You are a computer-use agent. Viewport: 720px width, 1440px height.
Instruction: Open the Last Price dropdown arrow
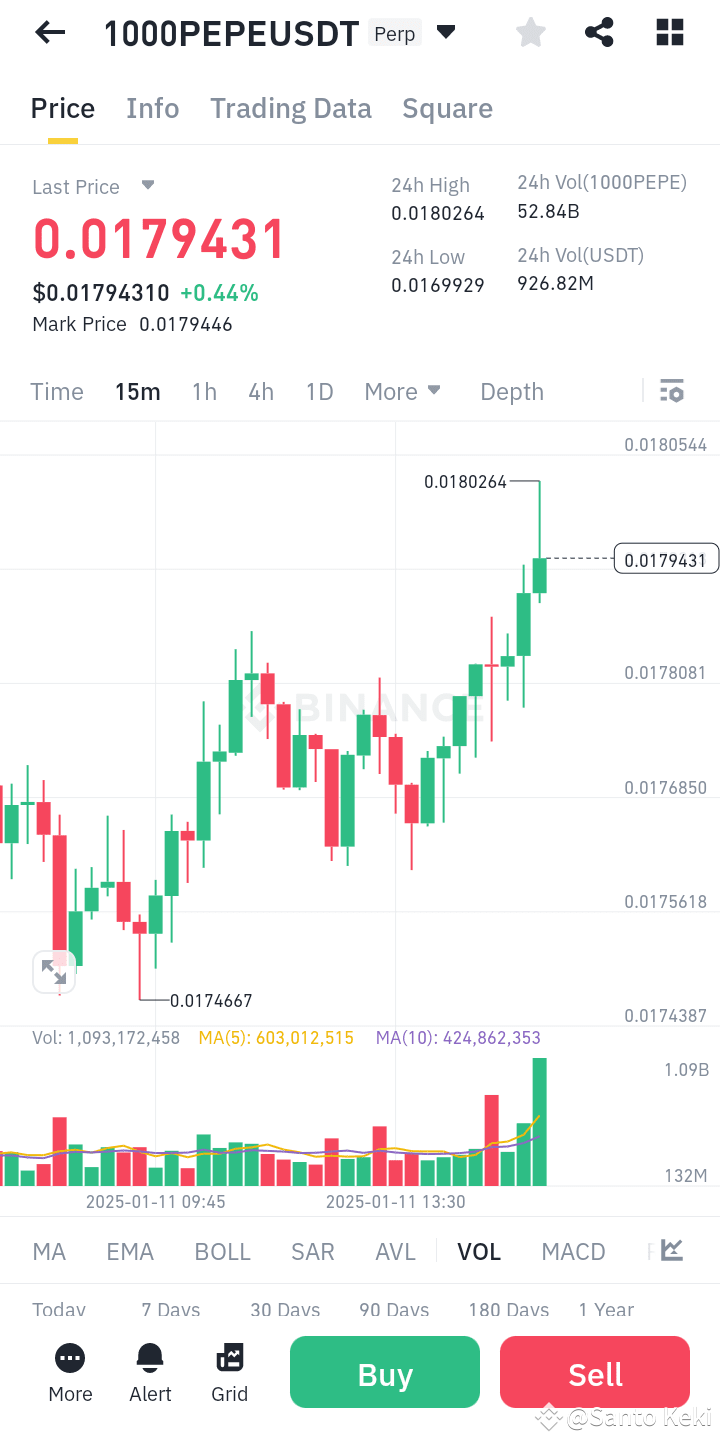[146, 186]
